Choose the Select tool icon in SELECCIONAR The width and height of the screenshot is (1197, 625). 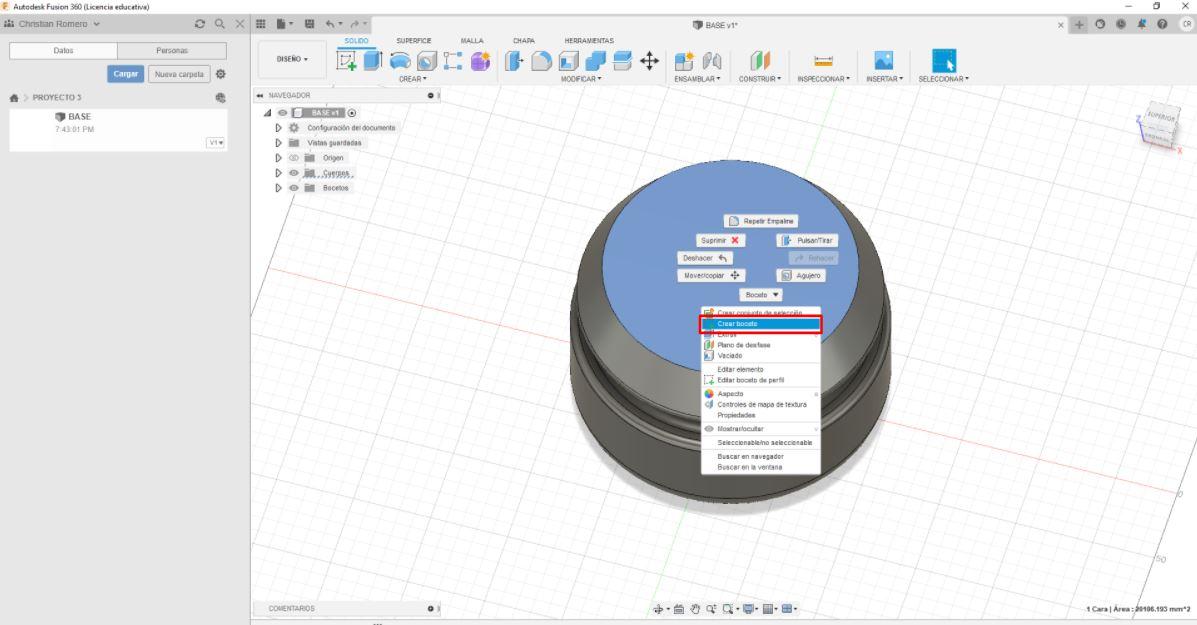coord(944,61)
